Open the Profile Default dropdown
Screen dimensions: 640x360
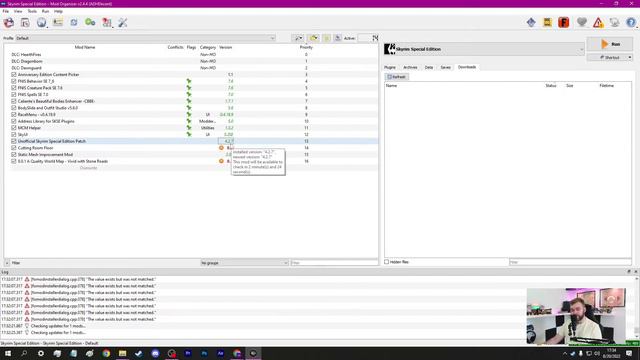coord(145,38)
